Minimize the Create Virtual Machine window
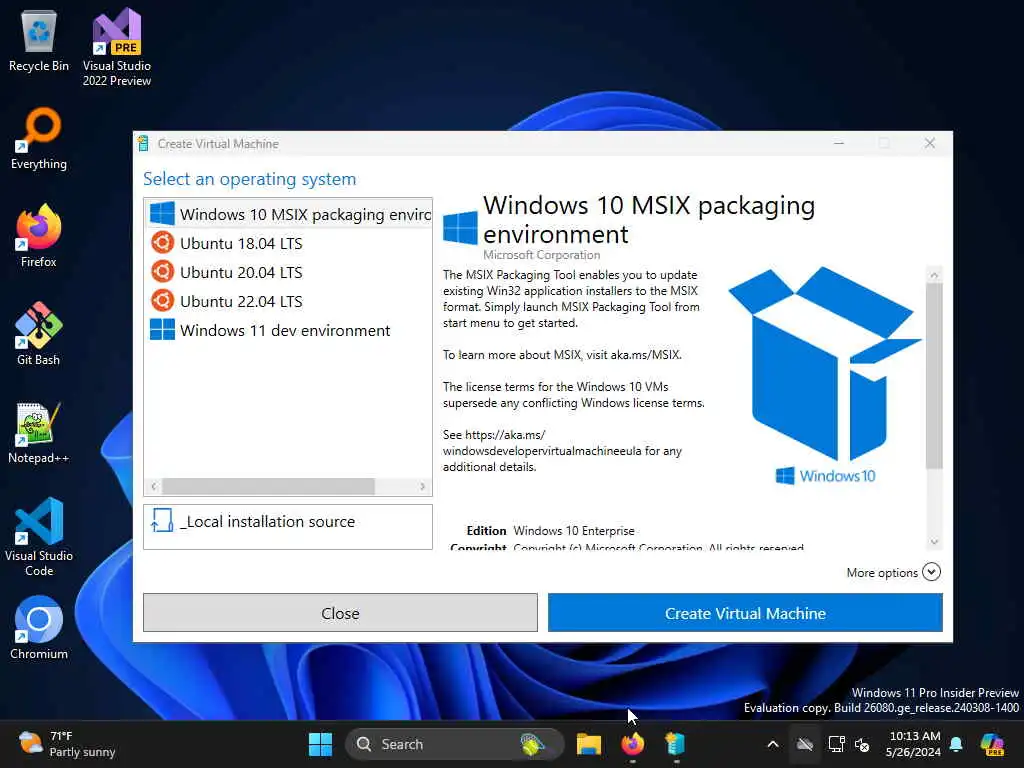Image resolution: width=1024 pixels, height=768 pixels. (839, 143)
